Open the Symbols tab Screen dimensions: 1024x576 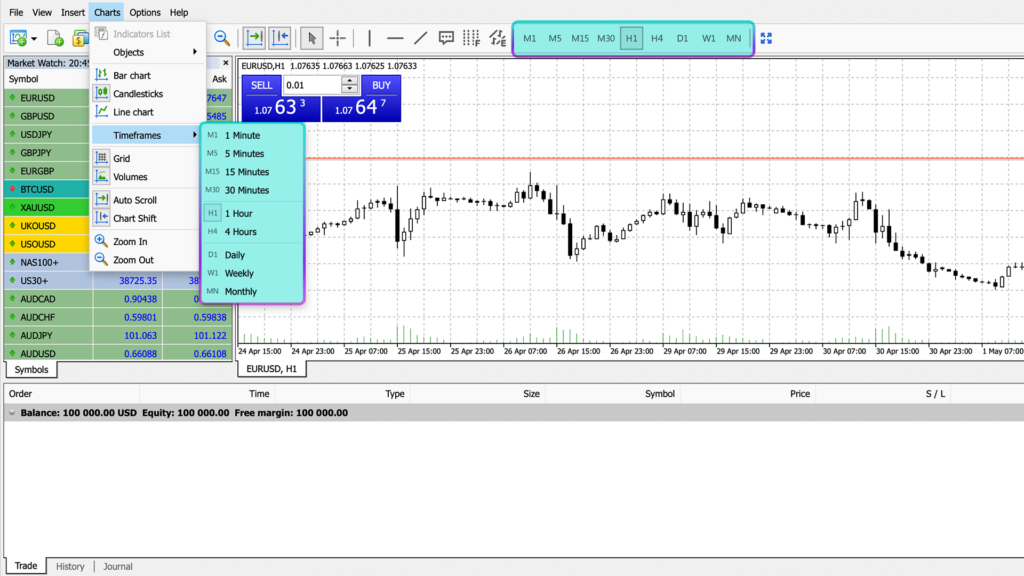pyautogui.click(x=31, y=370)
